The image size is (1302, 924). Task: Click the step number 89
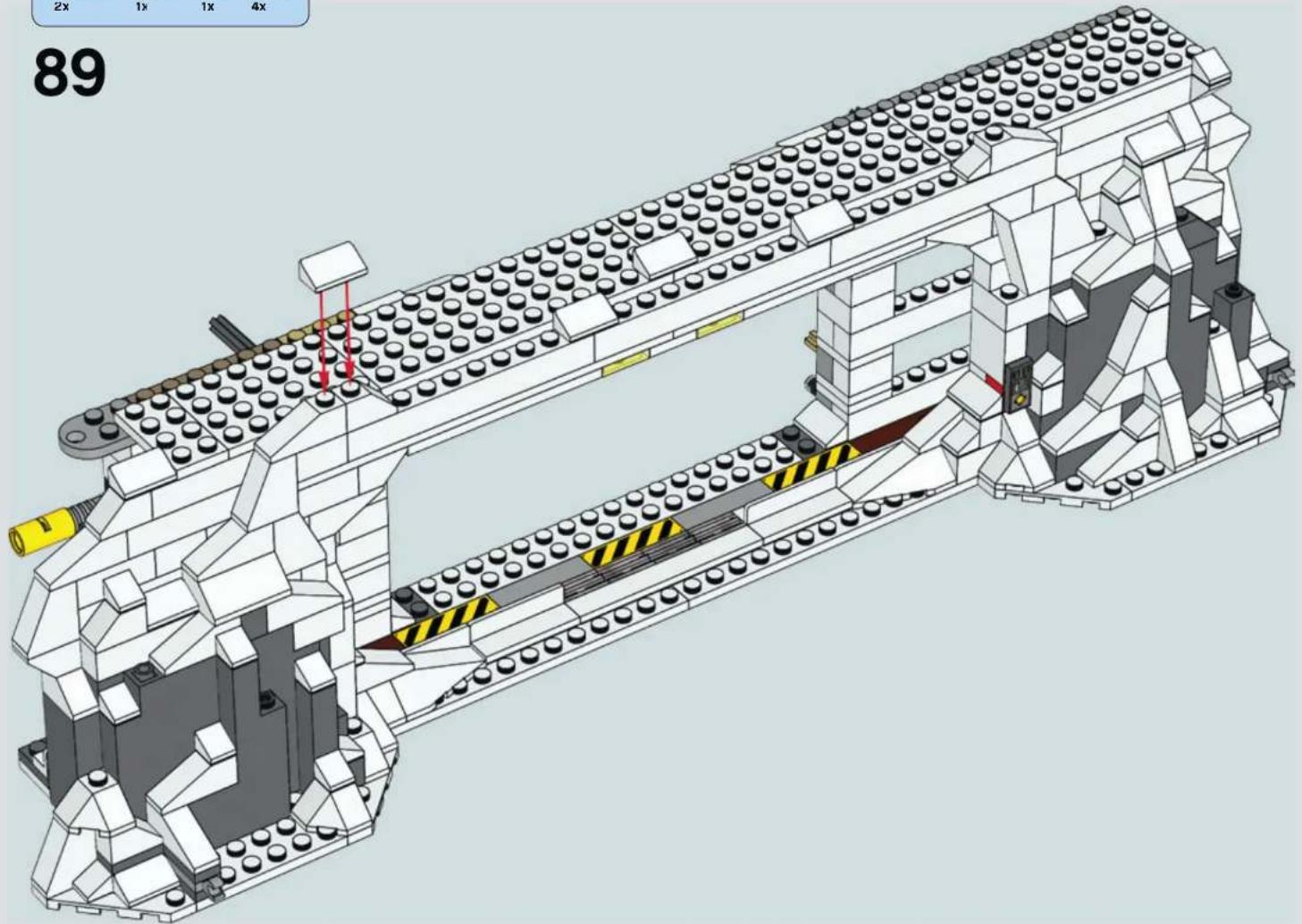tap(70, 73)
